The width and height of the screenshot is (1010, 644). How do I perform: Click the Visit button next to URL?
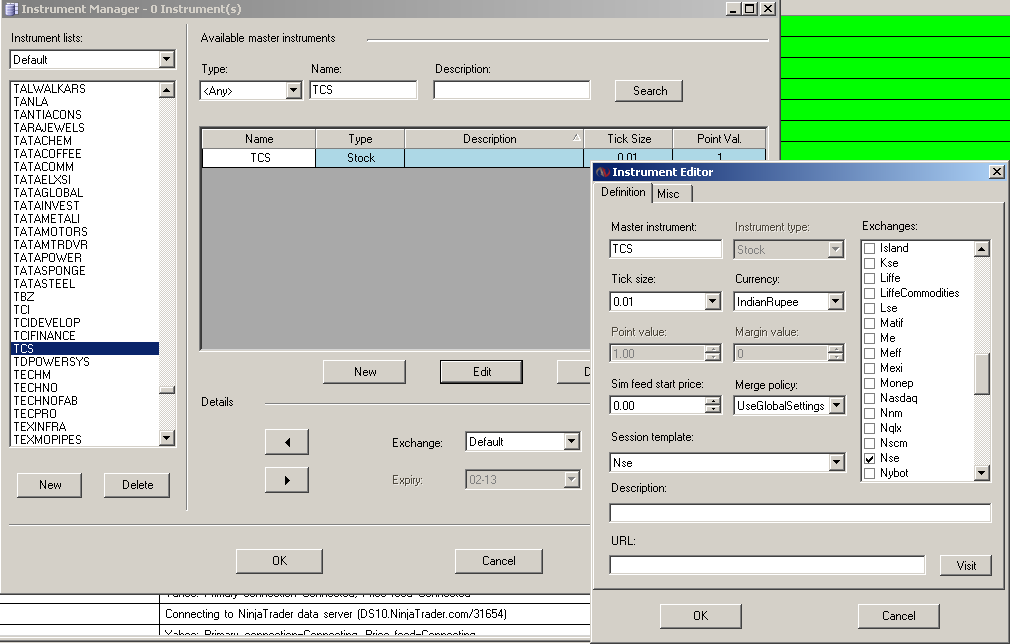pos(966,565)
